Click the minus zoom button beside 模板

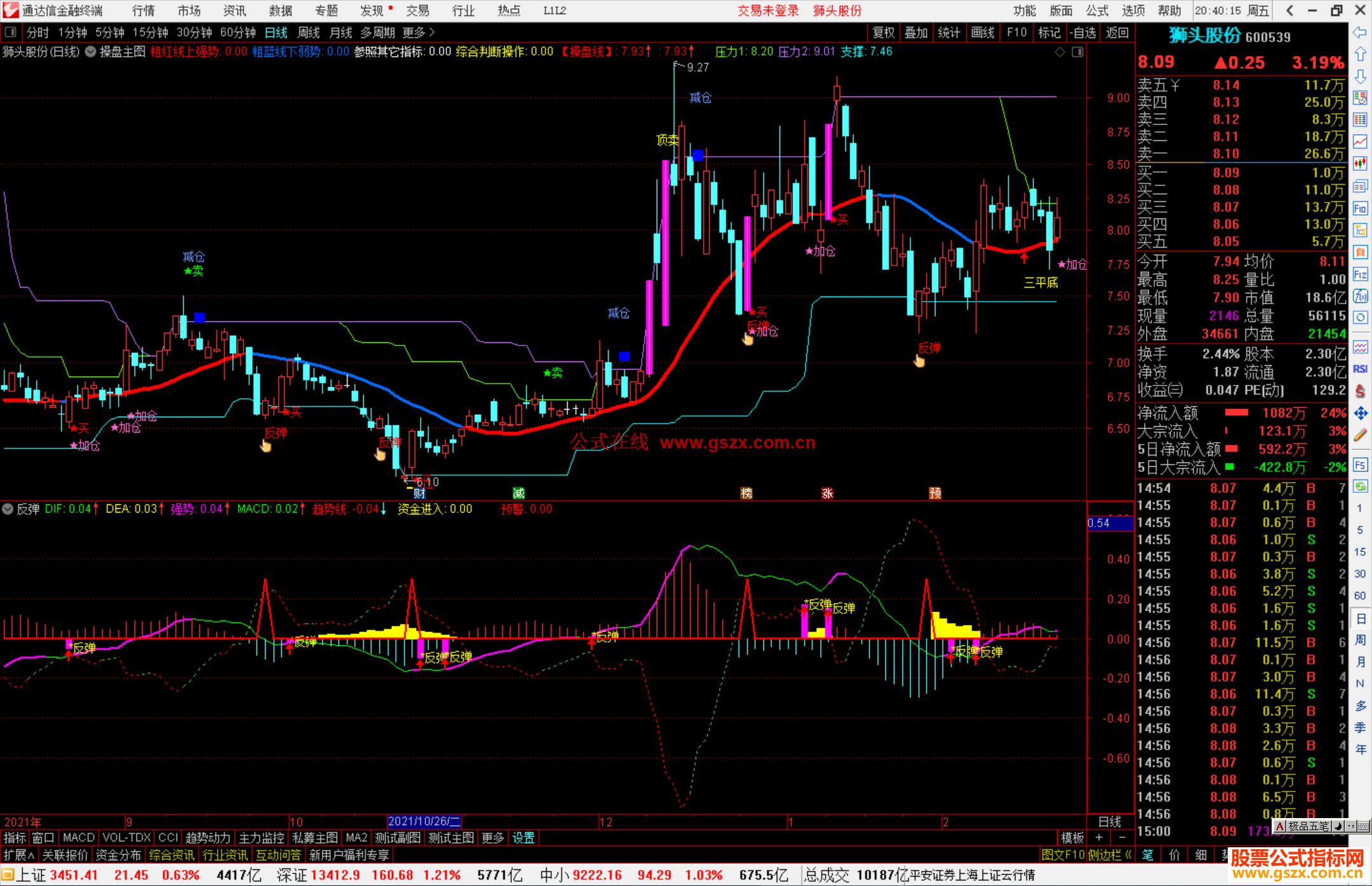(x=1122, y=838)
